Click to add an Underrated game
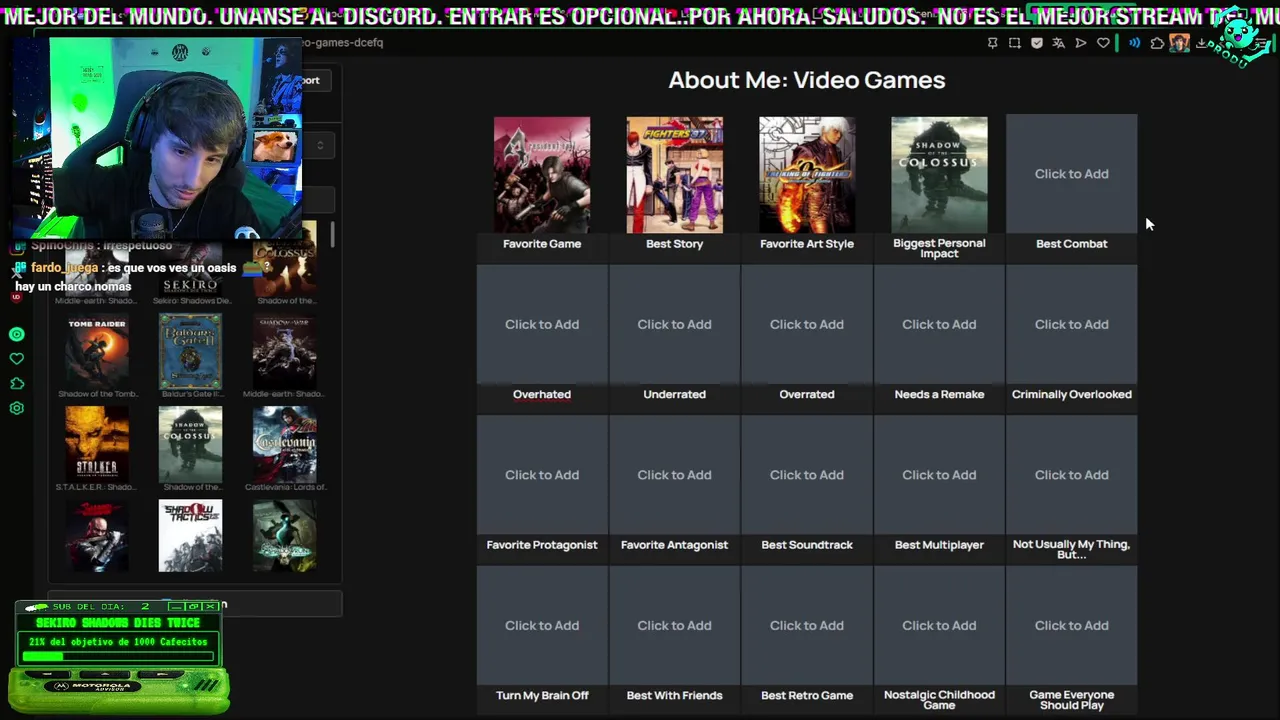1280x720 pixels. click(x=674, y=324)
